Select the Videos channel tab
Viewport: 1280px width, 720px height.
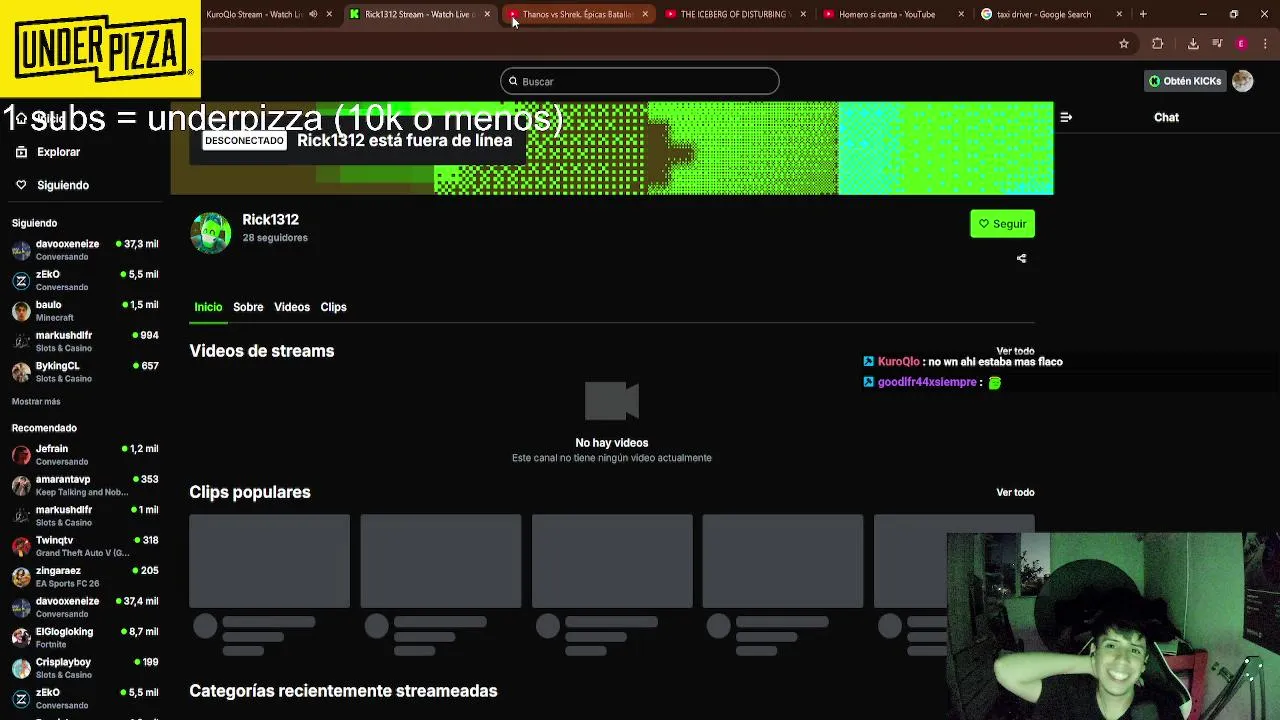click(x=292, y=307)
